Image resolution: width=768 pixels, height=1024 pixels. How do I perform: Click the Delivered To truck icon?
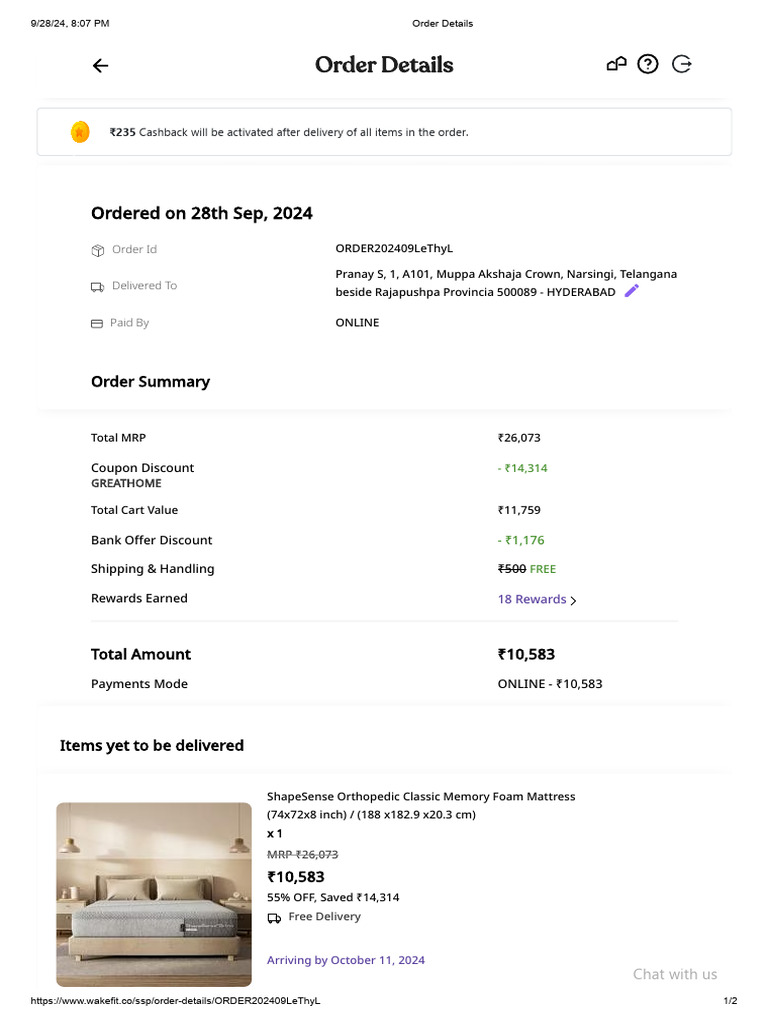pyautogui.click(x=98, y=287)
